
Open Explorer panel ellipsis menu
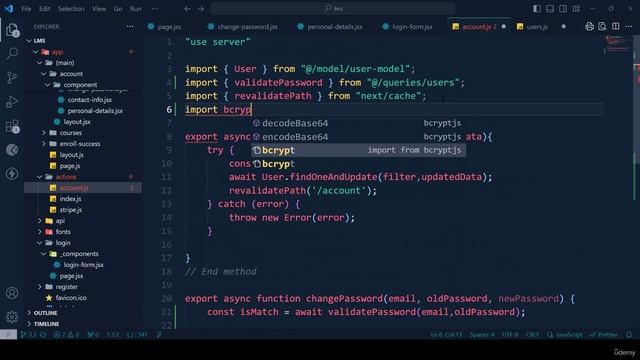[130, 27]
